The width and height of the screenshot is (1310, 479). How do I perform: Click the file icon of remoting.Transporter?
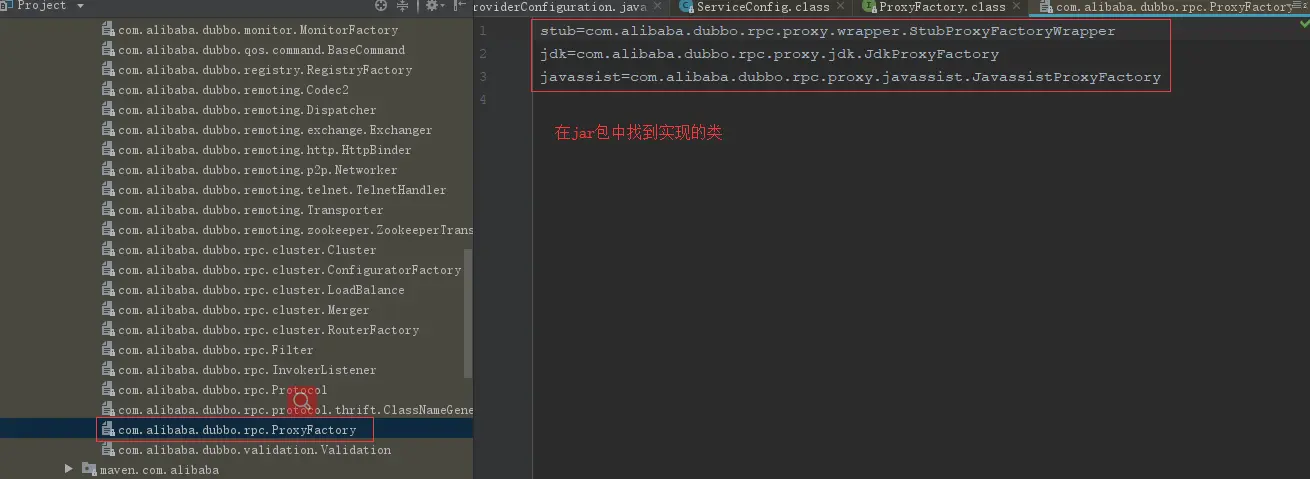(x=108, y=210)
